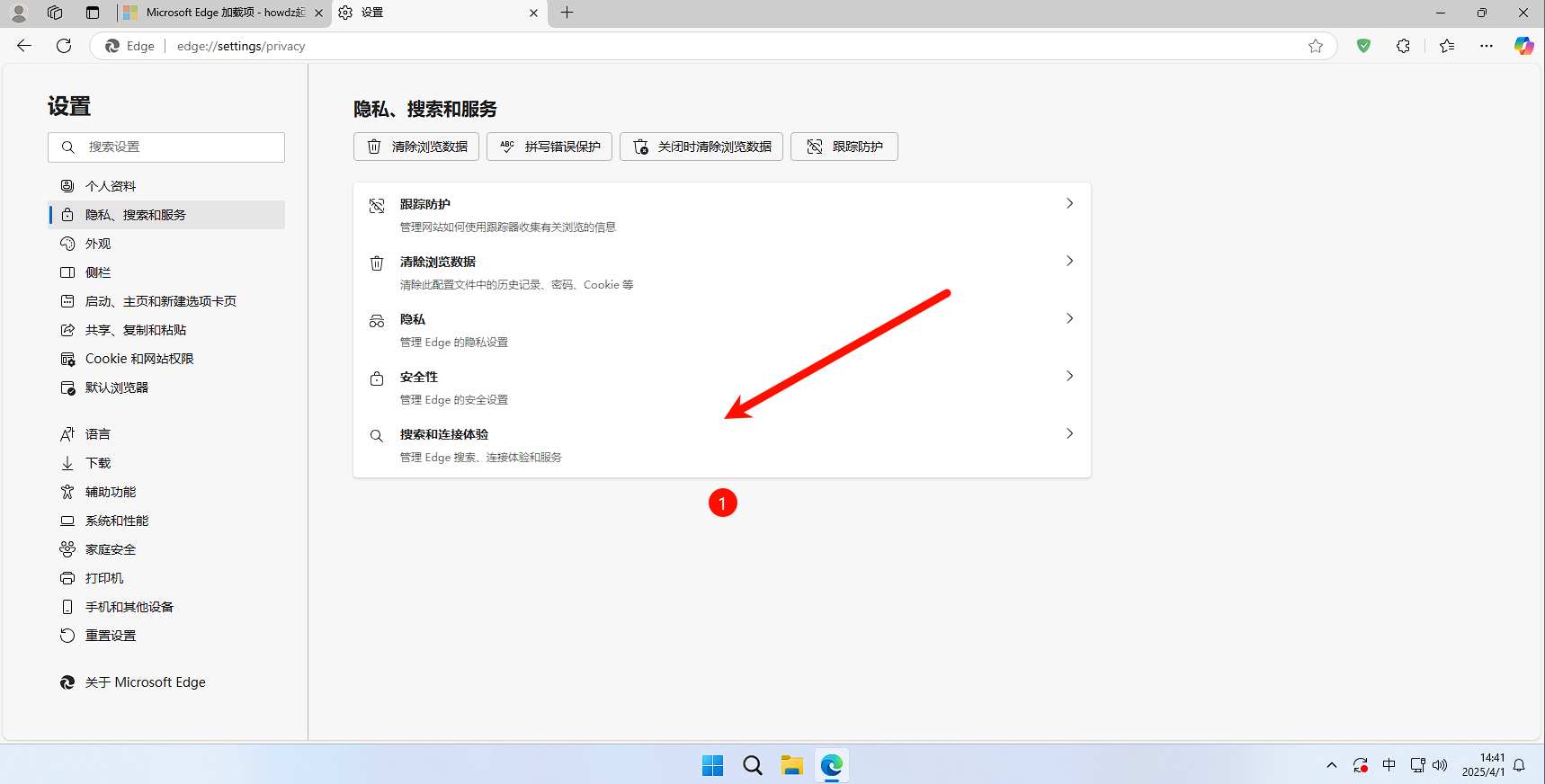This screenshot has height=784, width=1545.
Task: Select 隐私、搜索和服务 in the sidebar
Action: pos(166,215)
